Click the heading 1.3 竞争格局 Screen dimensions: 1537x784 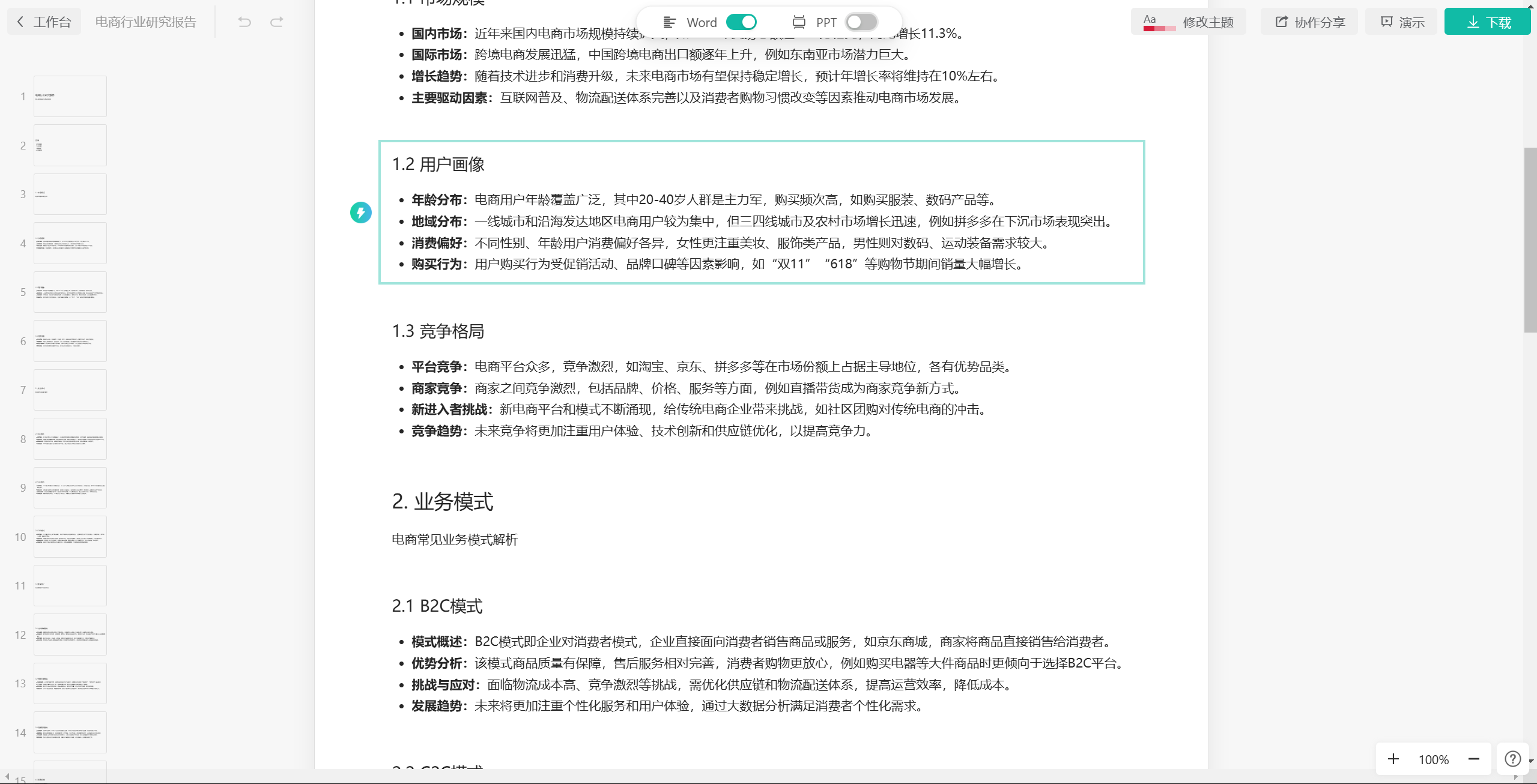coord(438,331)
